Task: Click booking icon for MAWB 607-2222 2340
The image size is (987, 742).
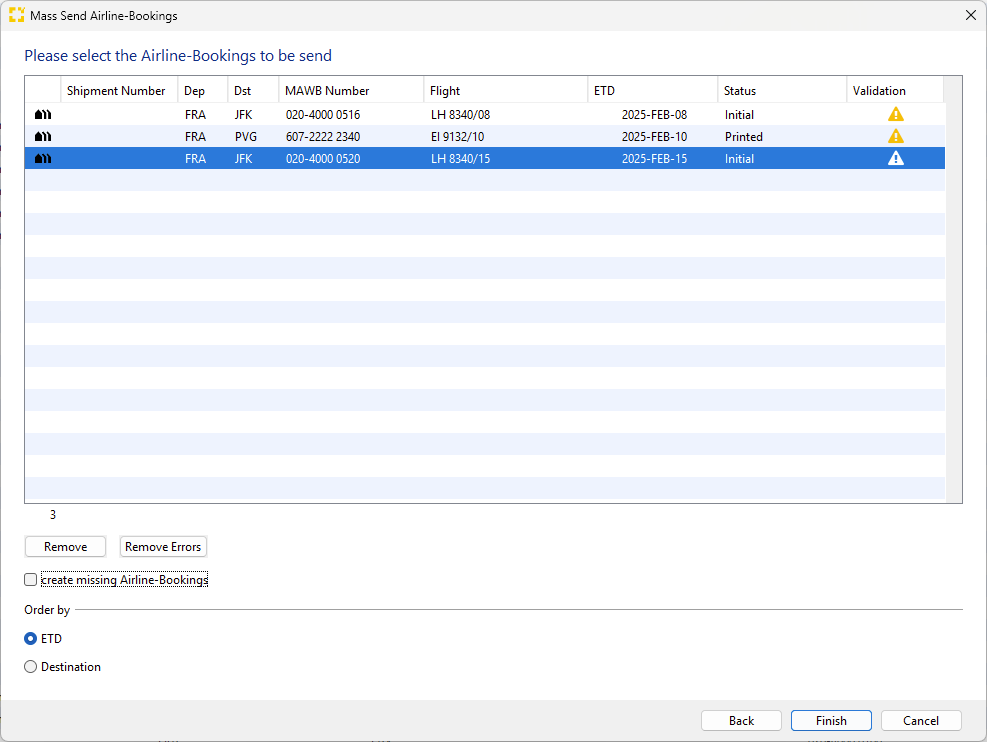Action: tap(43, 137)
